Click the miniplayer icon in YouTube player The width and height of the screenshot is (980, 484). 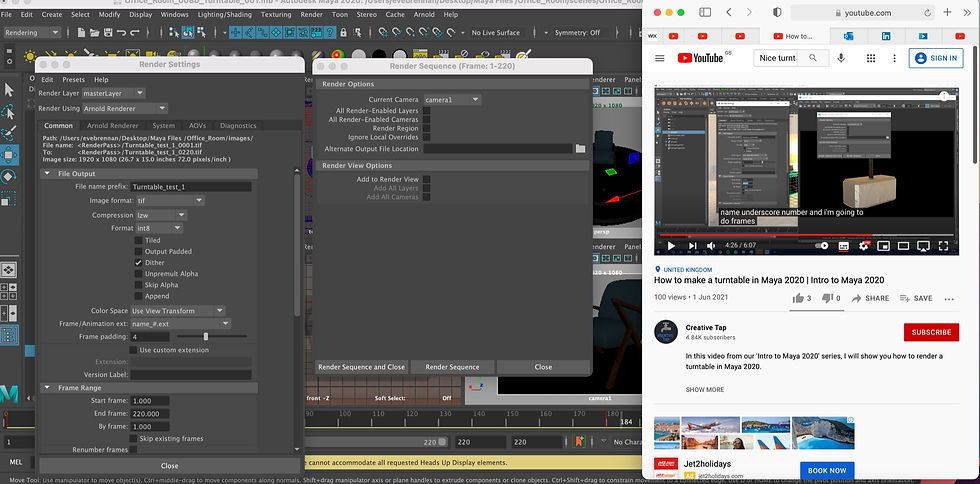point(883,246)
